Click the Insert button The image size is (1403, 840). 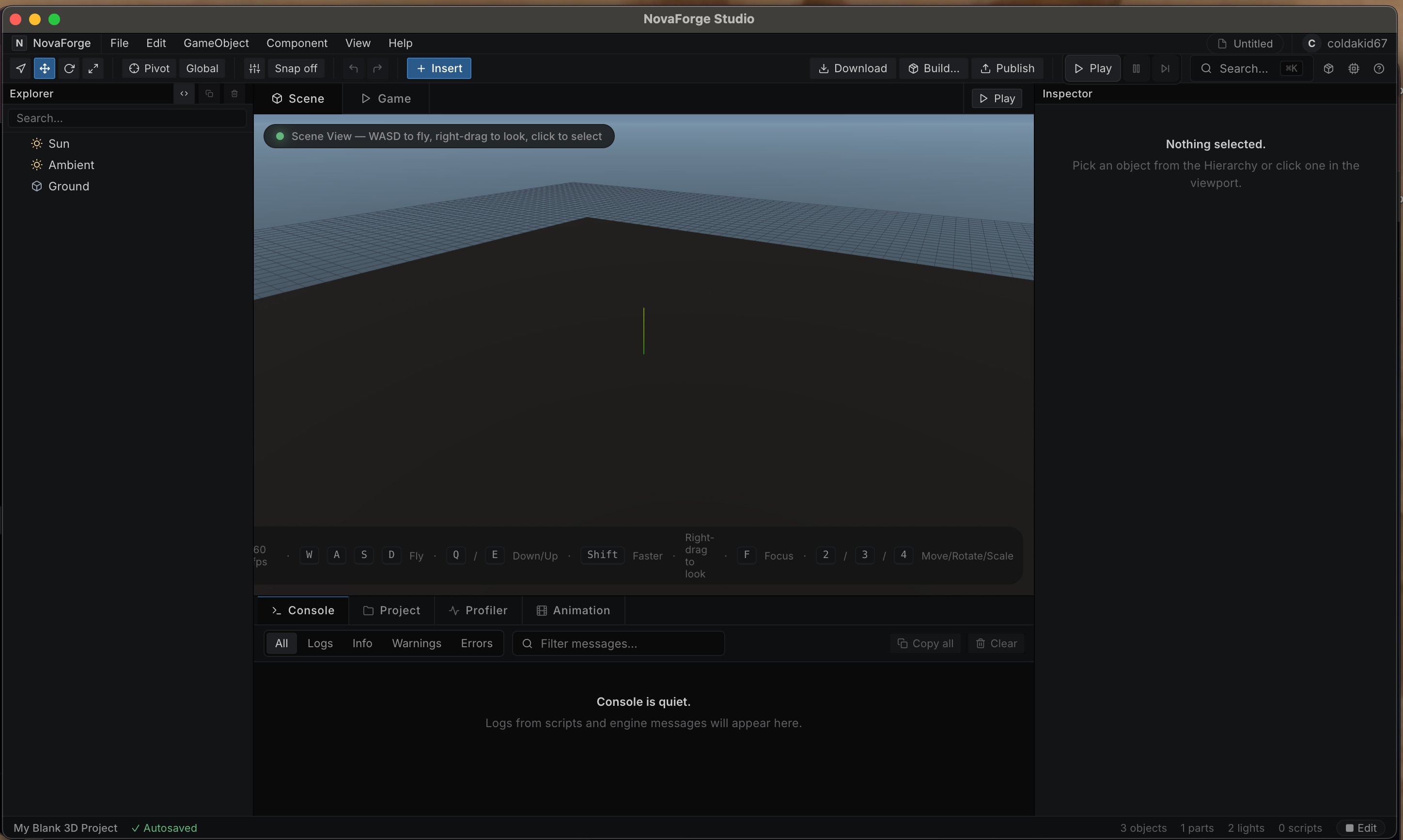[438, 68]
